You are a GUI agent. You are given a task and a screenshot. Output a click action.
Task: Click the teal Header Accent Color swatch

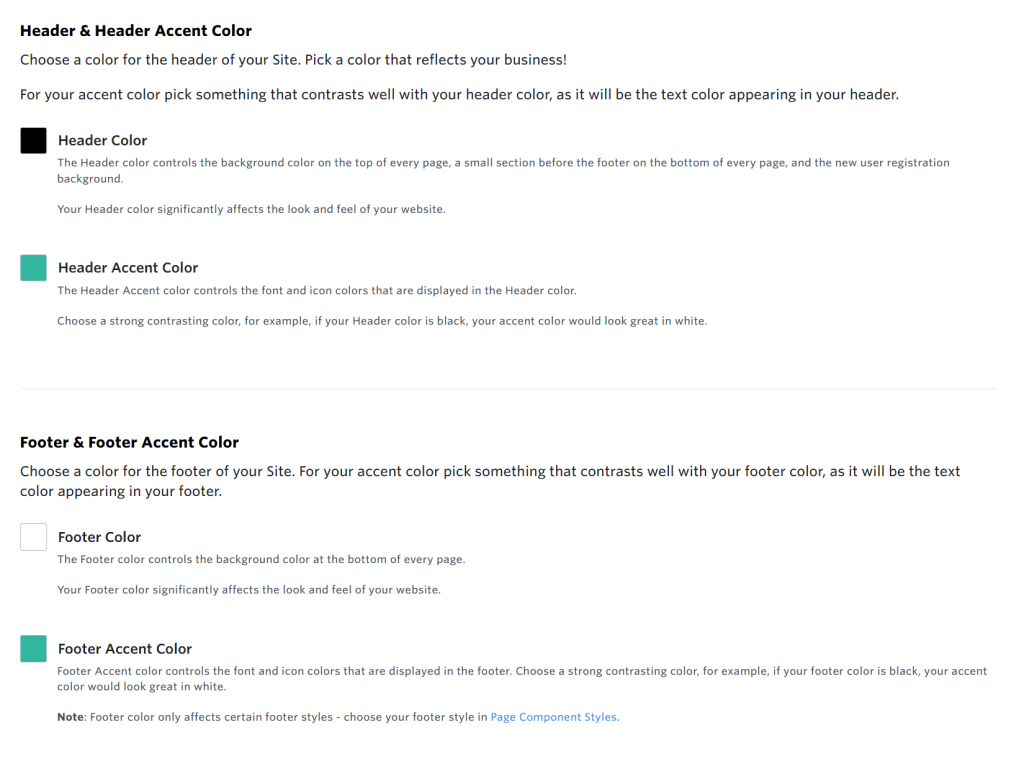[33, 267]
